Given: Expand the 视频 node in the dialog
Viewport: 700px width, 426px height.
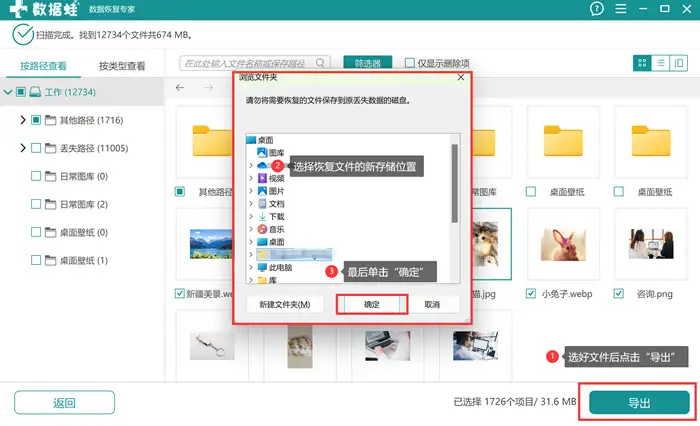Looking at the screenshot, I should tap(251, 178).
